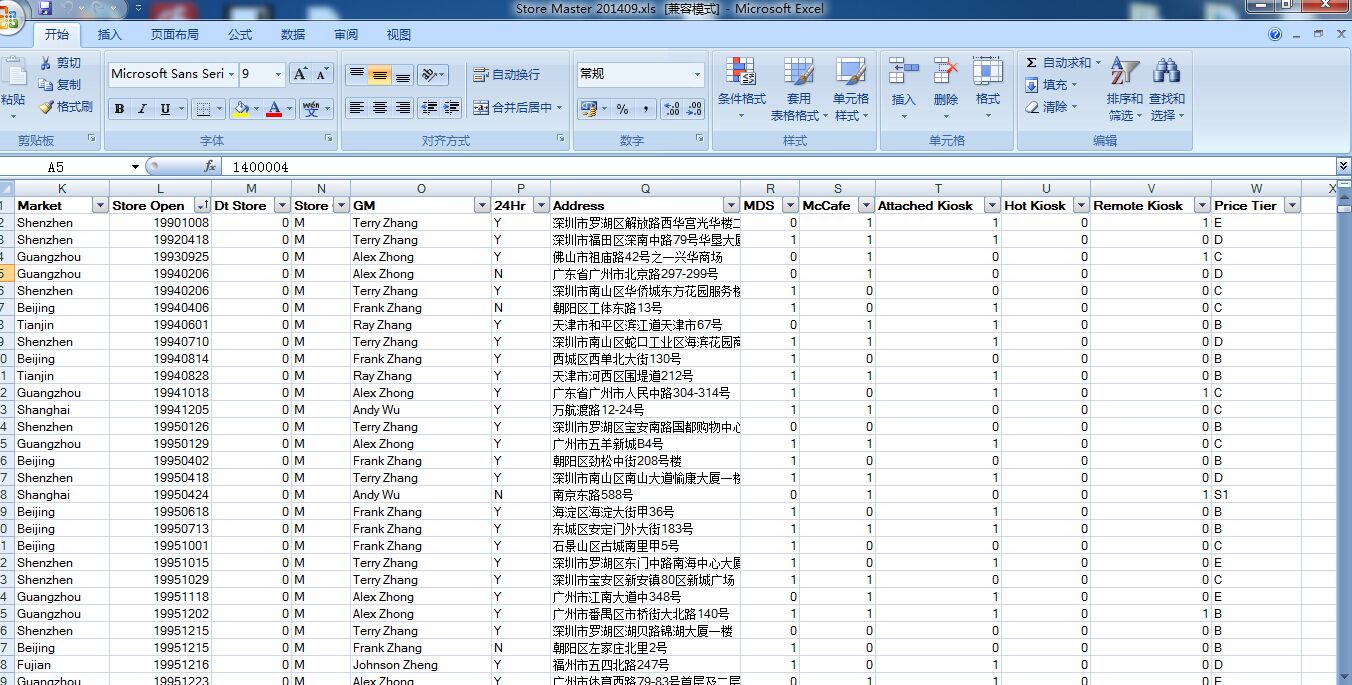Open the font size dropdown

click(x=278, y=74)
